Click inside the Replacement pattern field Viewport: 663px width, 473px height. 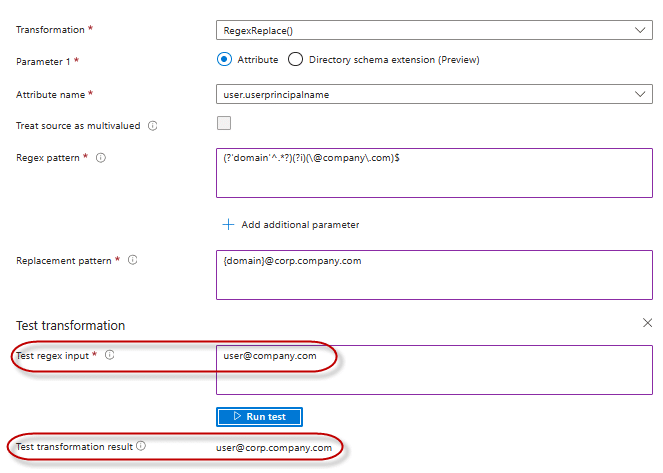point(434,274)
